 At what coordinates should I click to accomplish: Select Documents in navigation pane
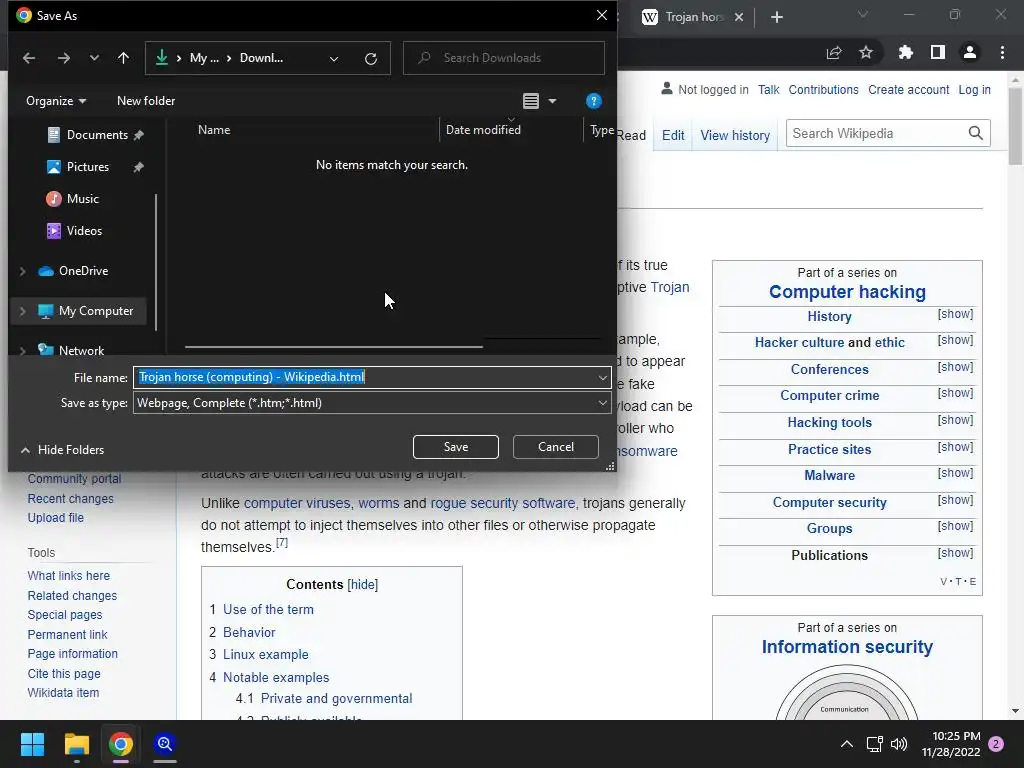tap(97, 135)
